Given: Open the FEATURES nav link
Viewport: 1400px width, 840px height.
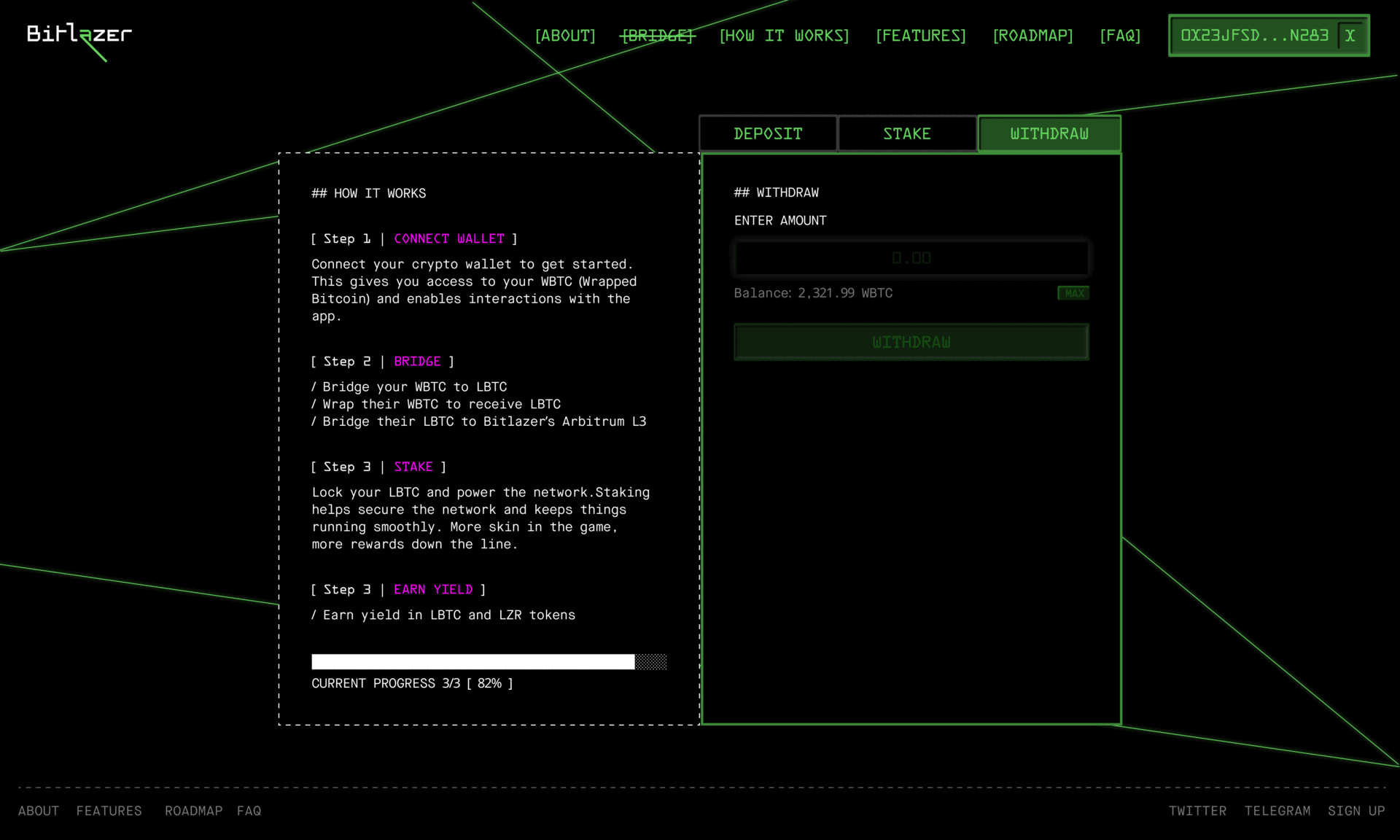Looking at the screenshot, I should (920, 36).
